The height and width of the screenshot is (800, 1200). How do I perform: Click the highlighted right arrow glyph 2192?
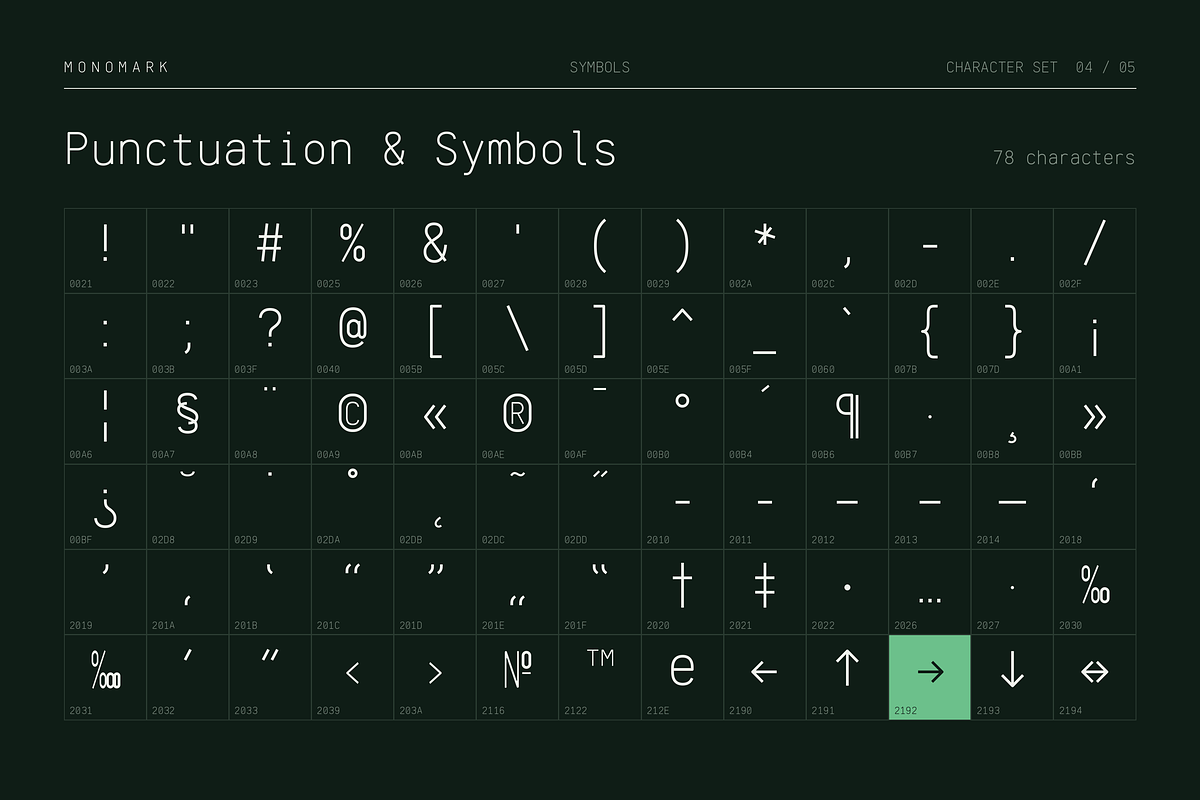pos(929,676)
